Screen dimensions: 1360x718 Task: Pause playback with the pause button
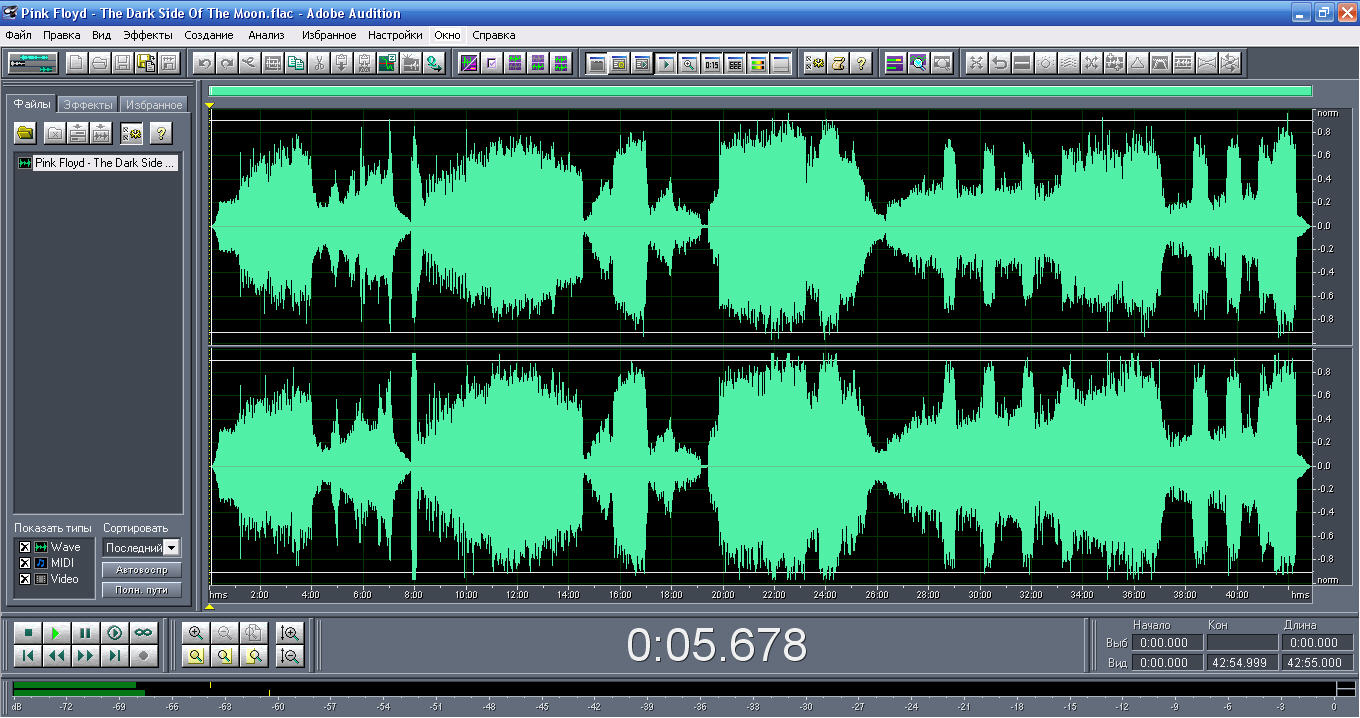(86, 632)
